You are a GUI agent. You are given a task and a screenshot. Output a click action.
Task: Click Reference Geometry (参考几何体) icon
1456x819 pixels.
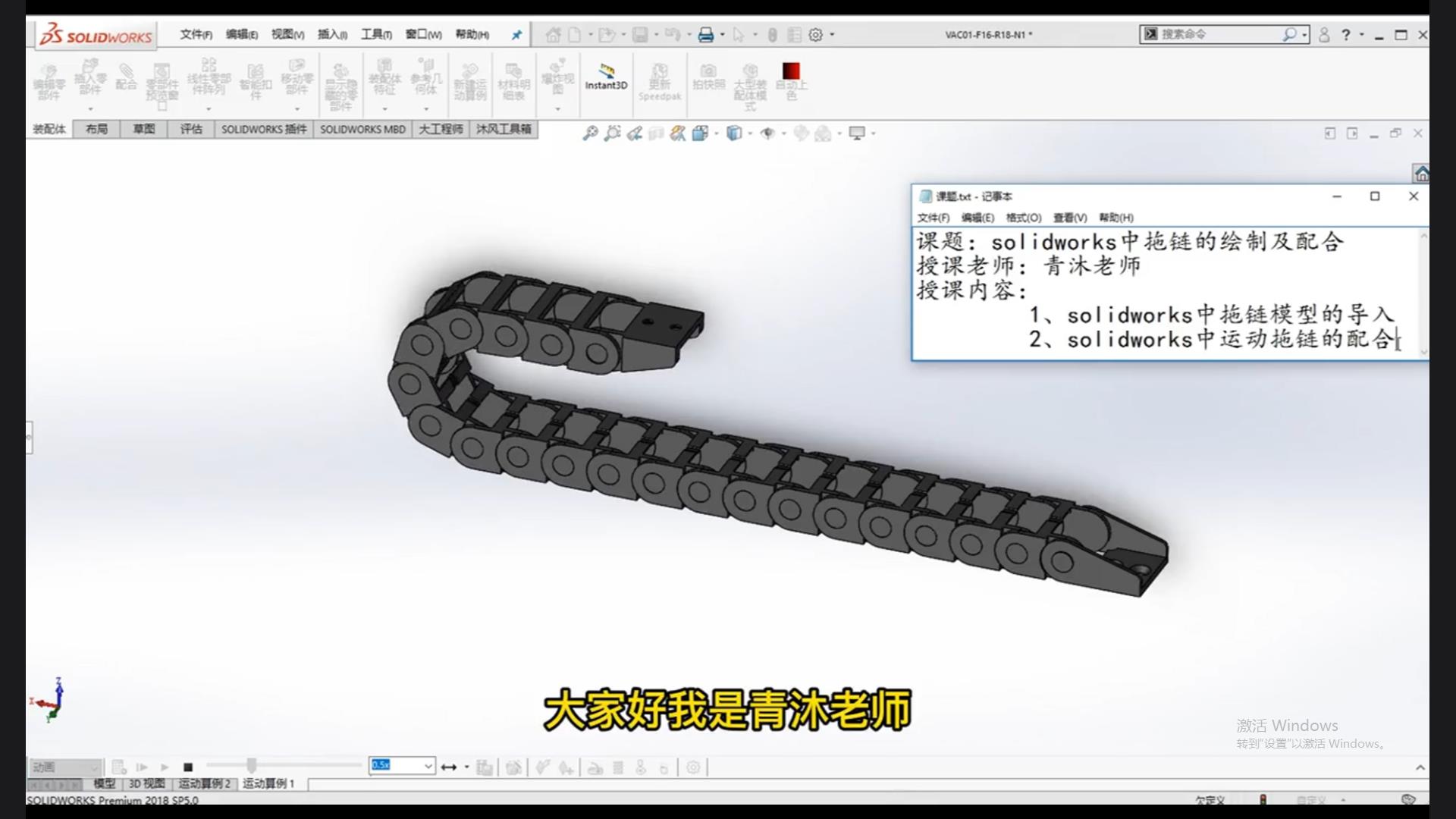pyautogui.click(x=426, y=77)
